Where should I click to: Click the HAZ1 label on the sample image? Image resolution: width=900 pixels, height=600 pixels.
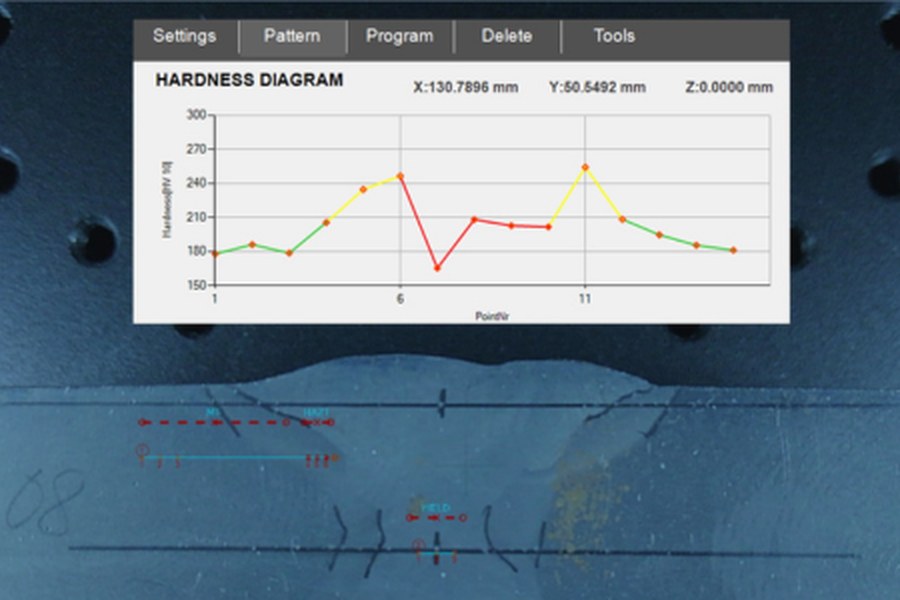click(316, 412)
